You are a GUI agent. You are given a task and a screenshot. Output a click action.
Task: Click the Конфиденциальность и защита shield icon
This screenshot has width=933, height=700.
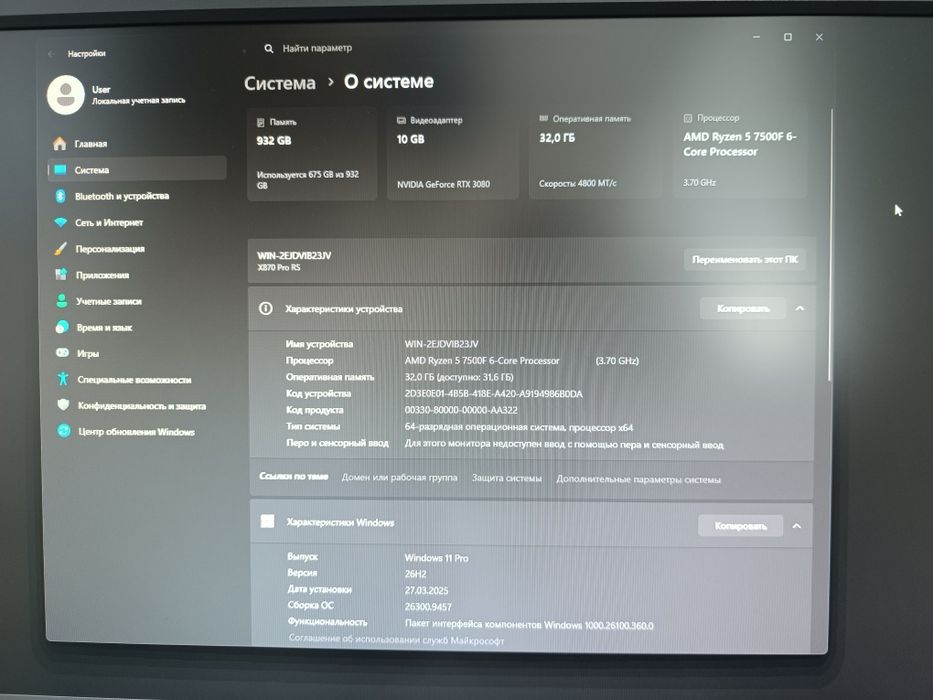63,405
